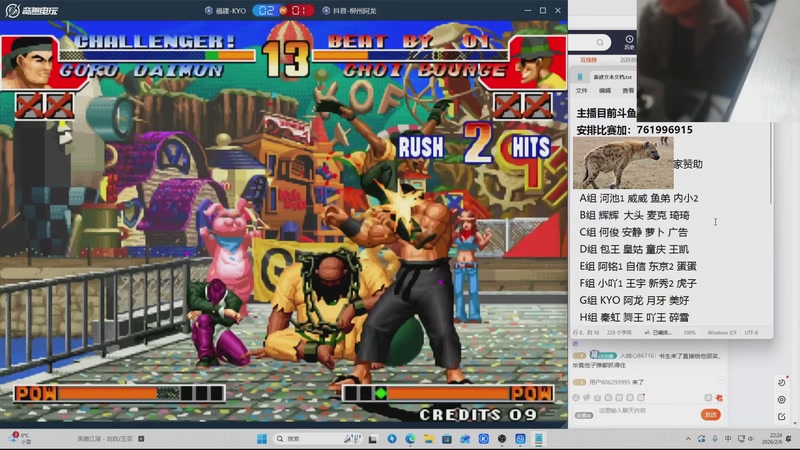Open the history clock icon in the streaming panel
This screenshot has width=800, height=450.
point(629,39)
